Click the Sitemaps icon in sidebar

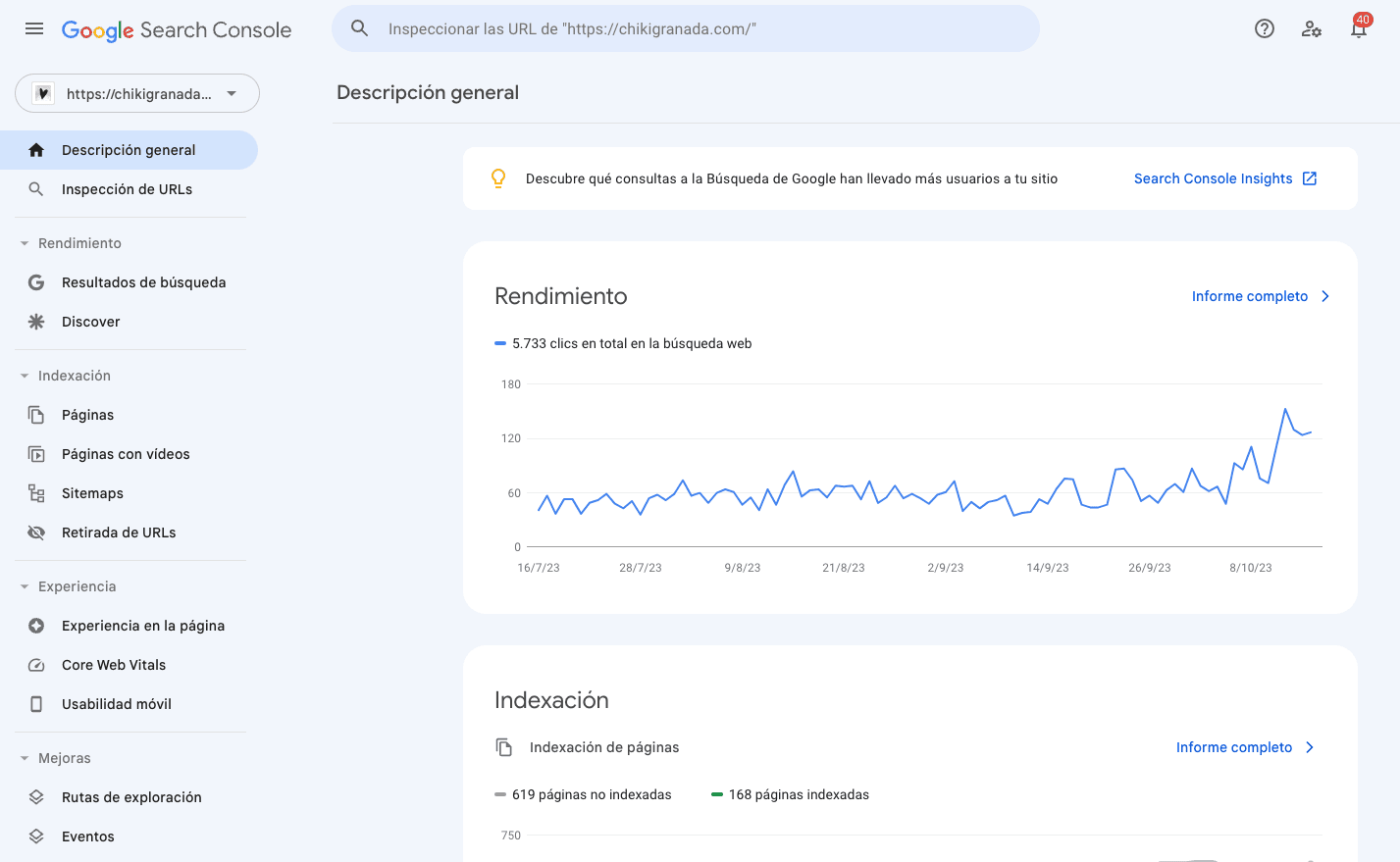pyautogui.click(x=36, y=493)
